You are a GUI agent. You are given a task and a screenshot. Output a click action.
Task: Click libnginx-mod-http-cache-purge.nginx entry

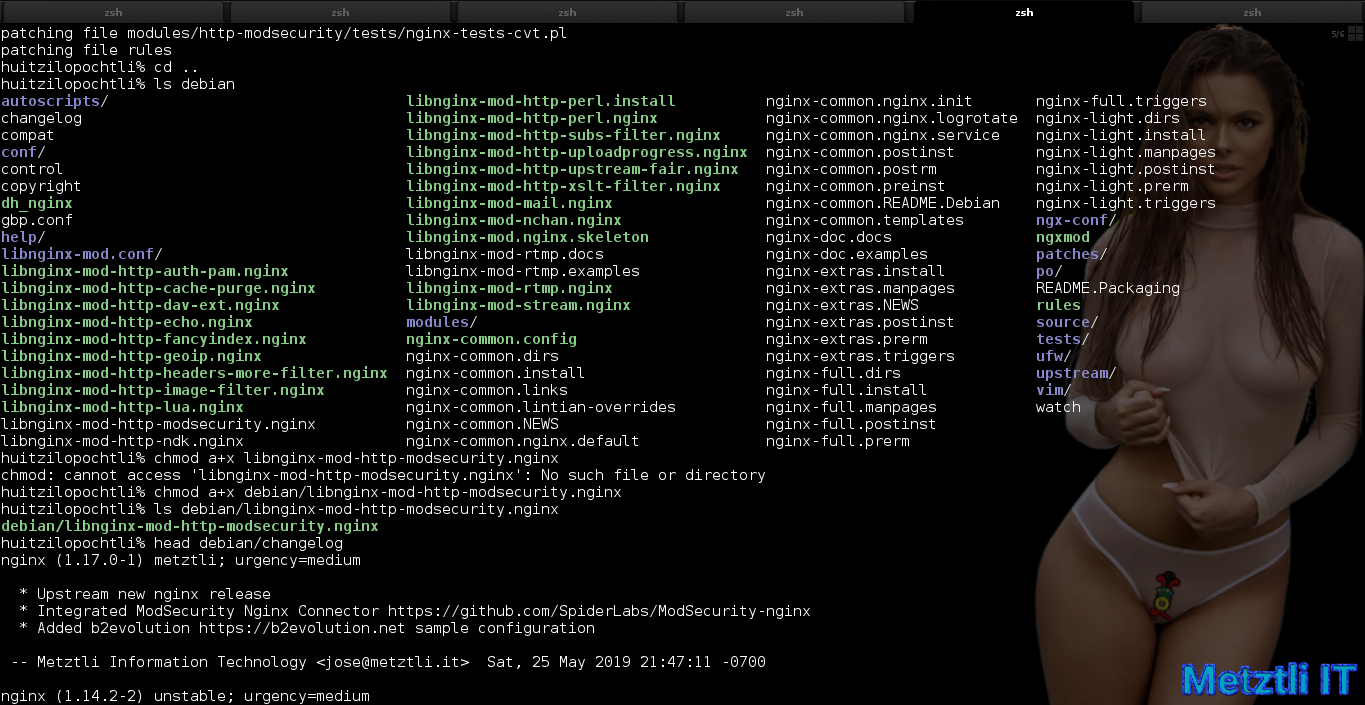[158, 288]
